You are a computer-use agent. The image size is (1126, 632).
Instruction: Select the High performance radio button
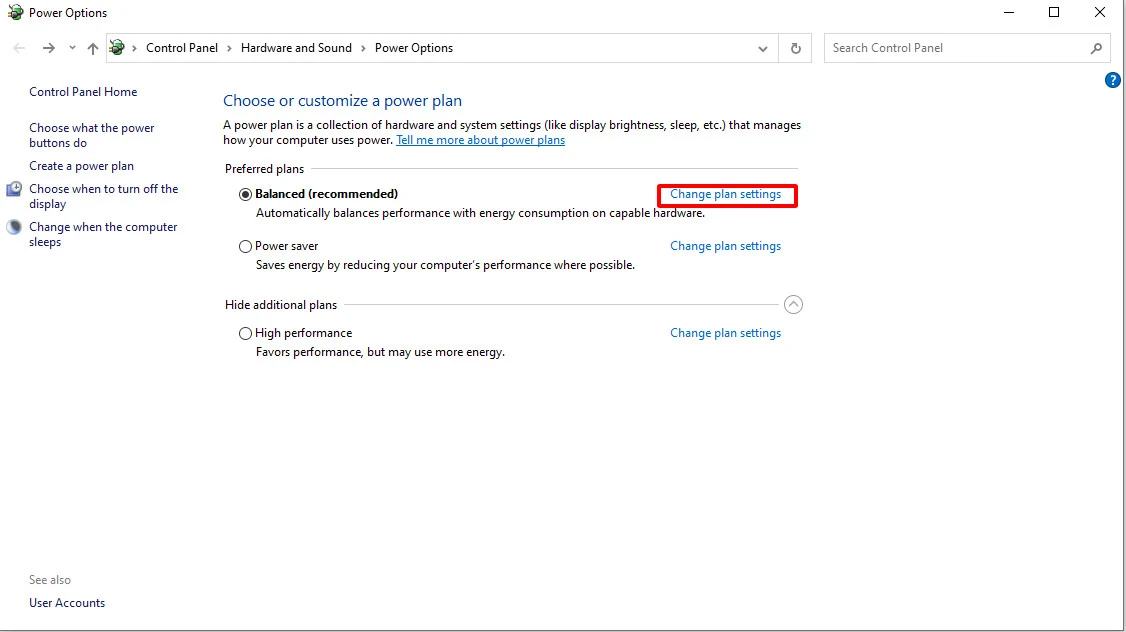coord(246,333)
